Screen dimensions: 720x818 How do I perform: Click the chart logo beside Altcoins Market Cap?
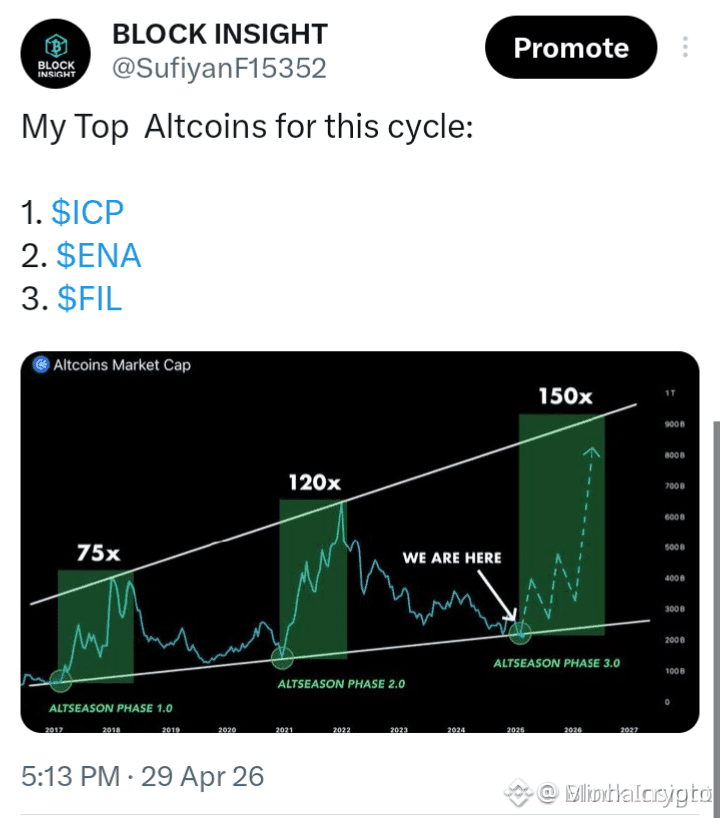click(x=41, y=365)
